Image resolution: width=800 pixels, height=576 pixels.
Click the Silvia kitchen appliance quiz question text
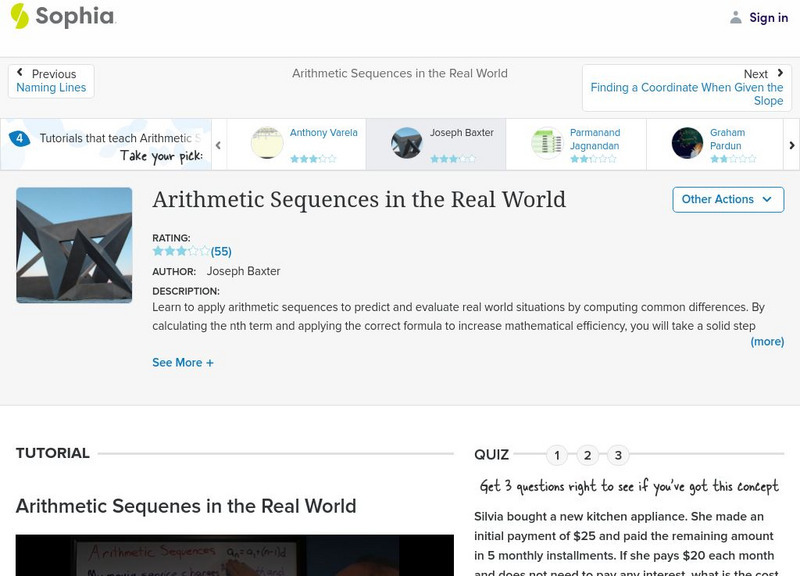626,545
